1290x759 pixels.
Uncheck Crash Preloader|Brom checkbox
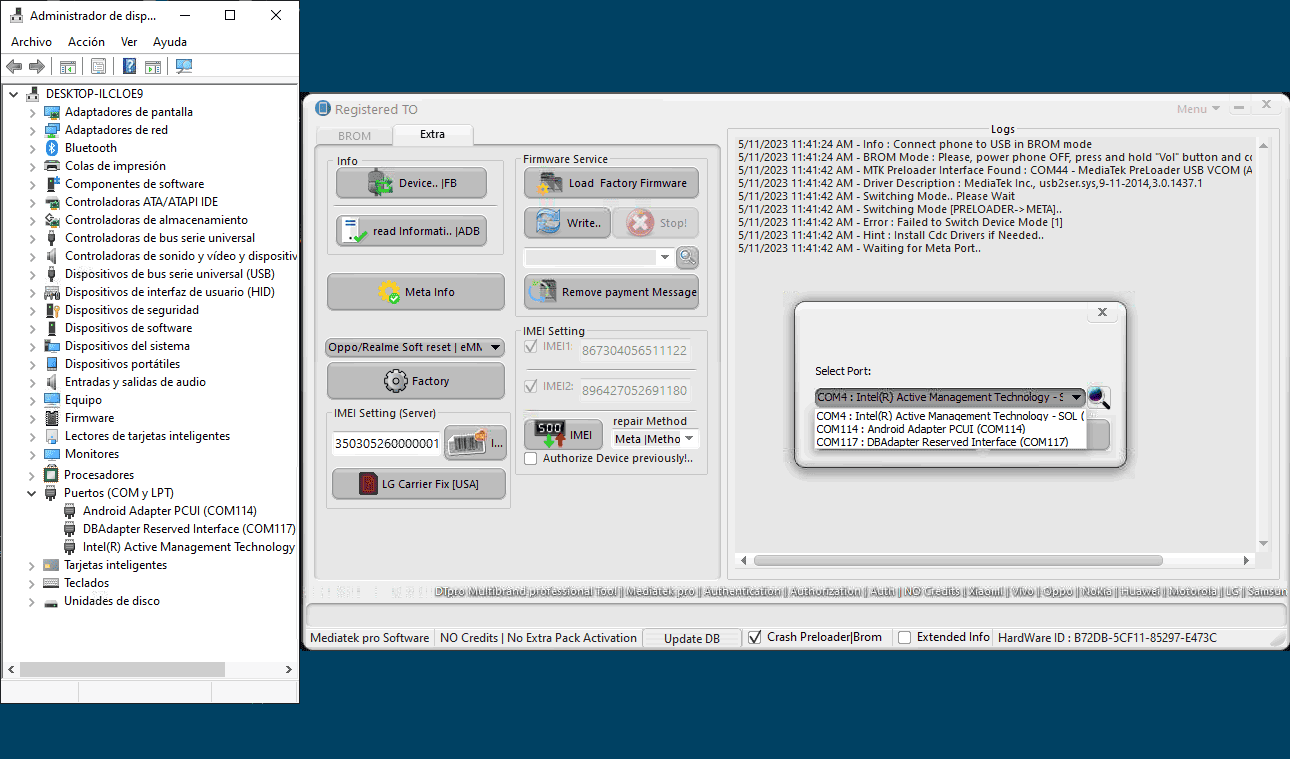coord(755,637)
